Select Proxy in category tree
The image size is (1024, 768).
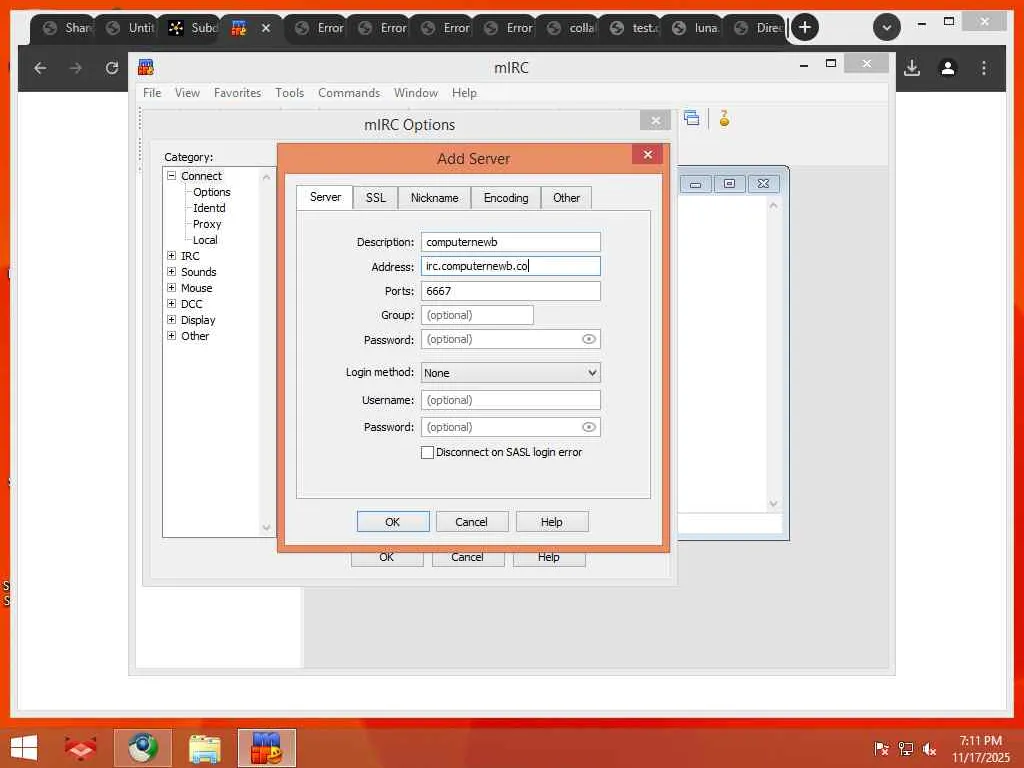(x=207, y=224)
